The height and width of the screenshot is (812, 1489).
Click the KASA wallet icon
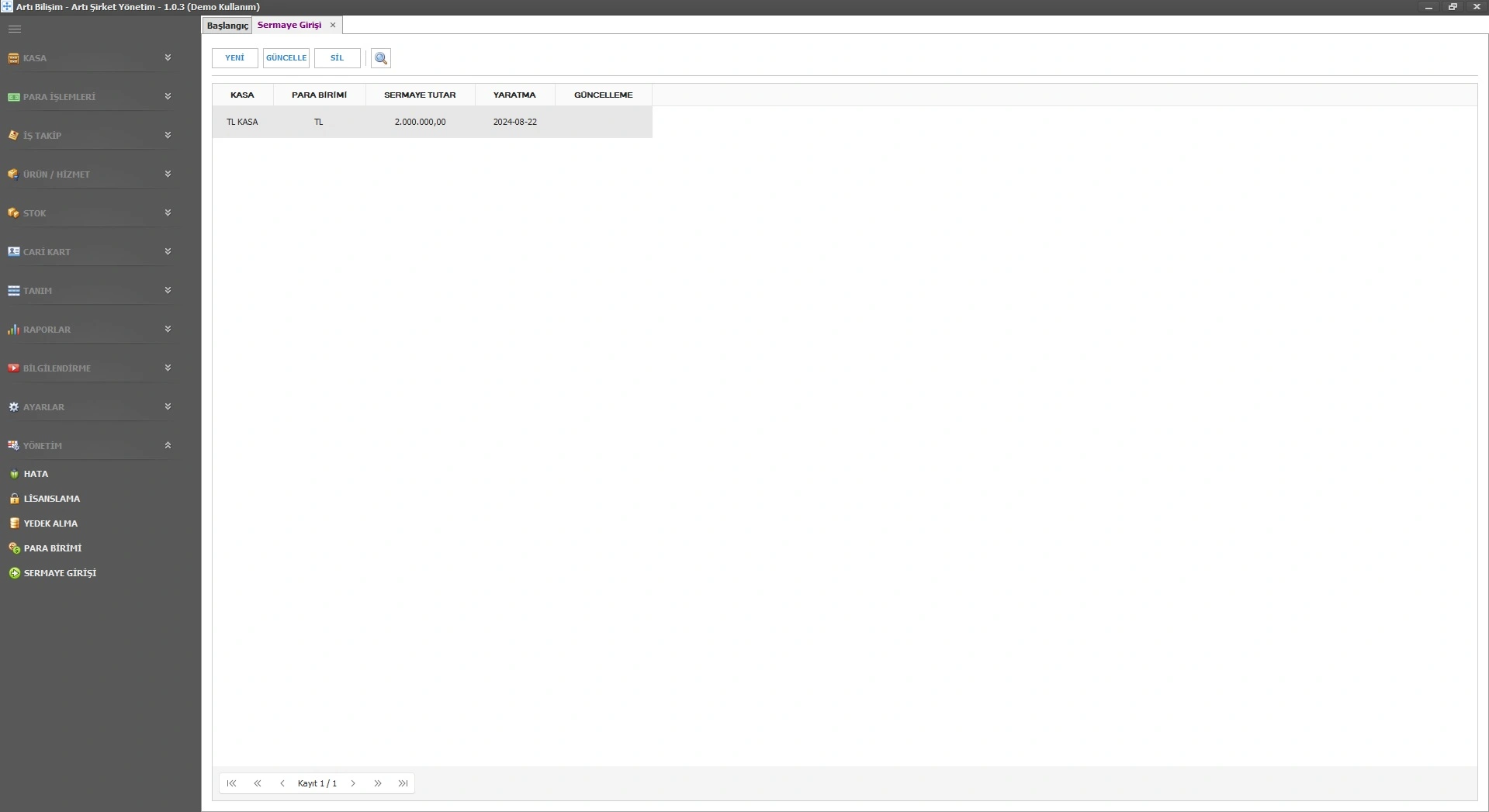click(x=13, y=58)
